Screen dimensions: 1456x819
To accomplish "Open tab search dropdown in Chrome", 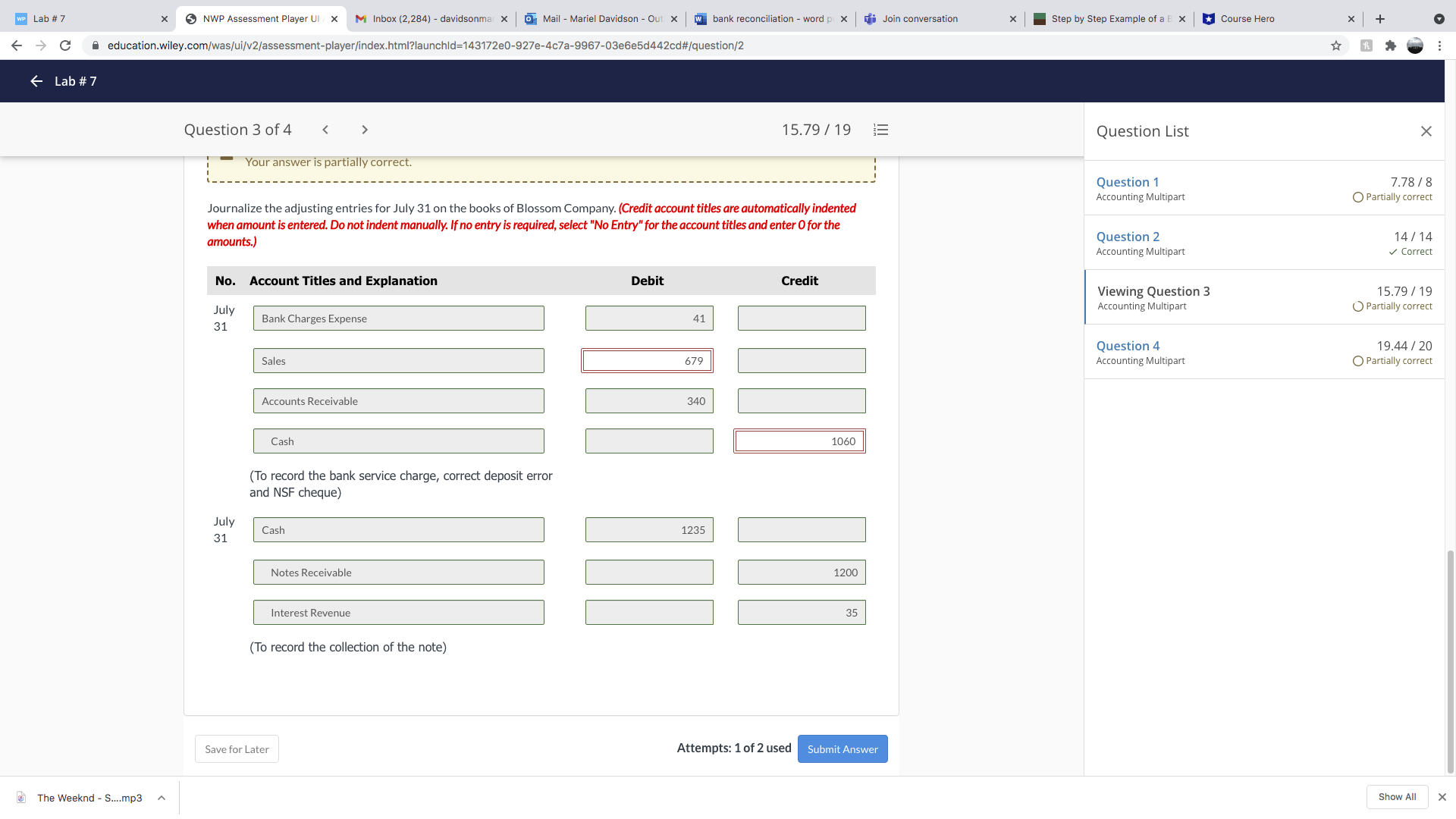I will (1439, 19).
